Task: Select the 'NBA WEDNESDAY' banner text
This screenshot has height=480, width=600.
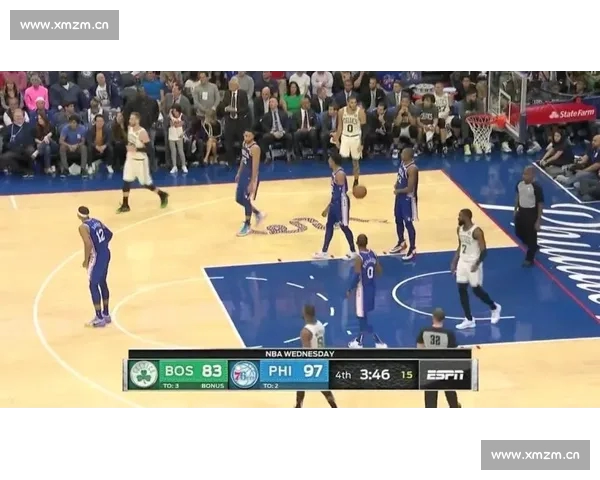Action: pos(300,354)
